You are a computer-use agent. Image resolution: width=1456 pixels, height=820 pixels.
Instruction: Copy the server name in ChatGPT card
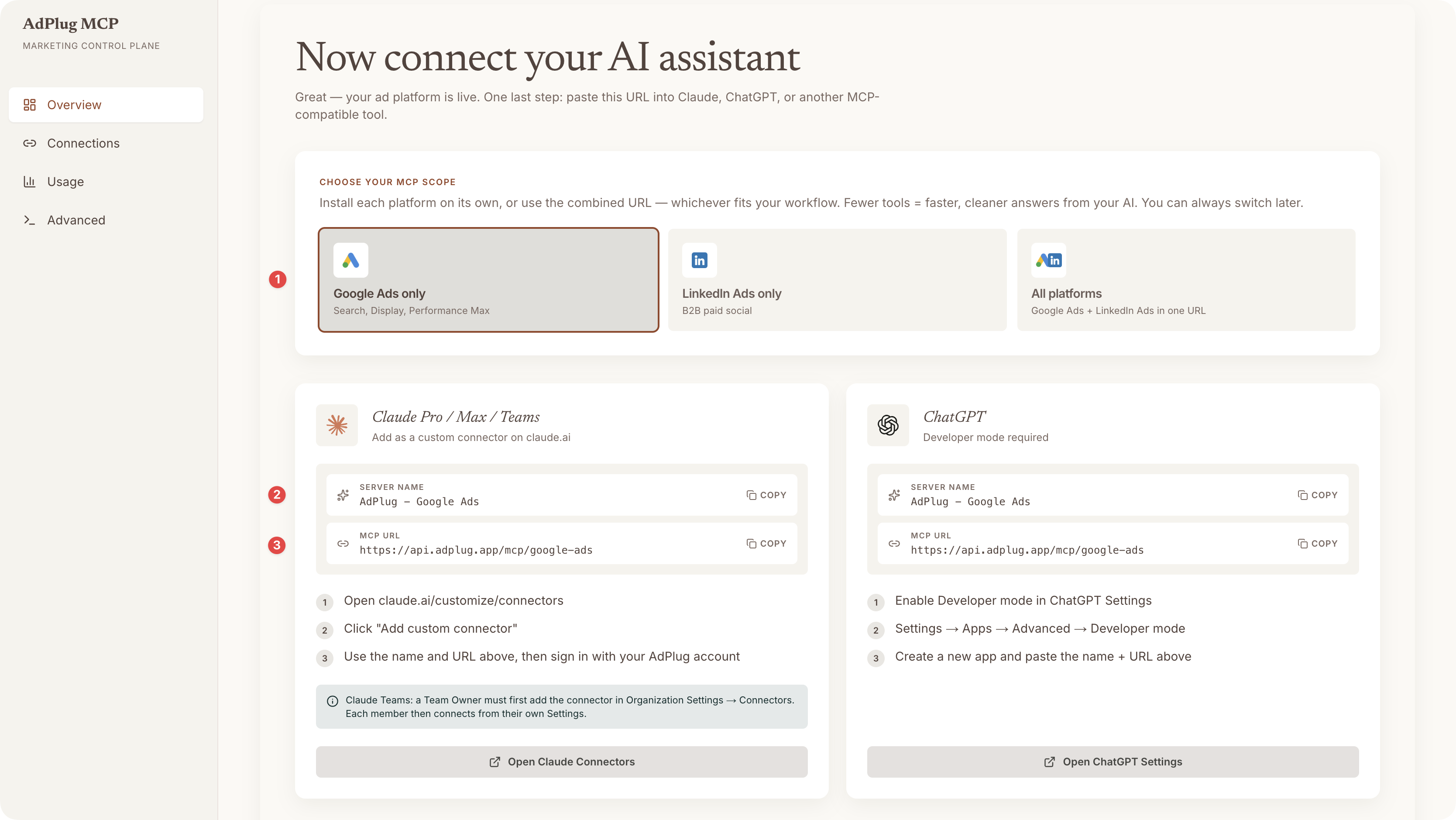pyautogui.click(x=1317, y=495)
